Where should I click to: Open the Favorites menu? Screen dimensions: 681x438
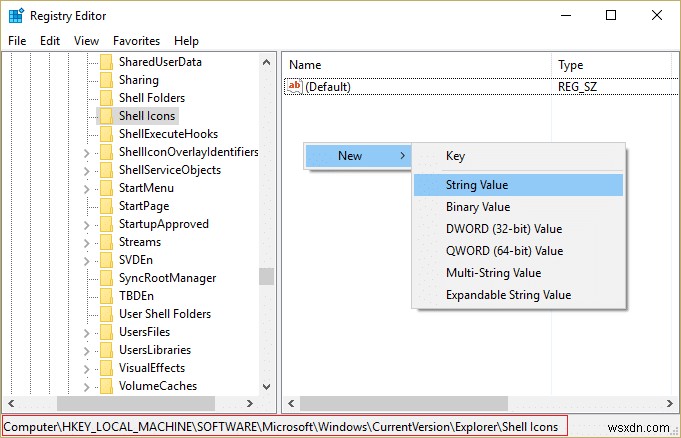tap(136, 41)
